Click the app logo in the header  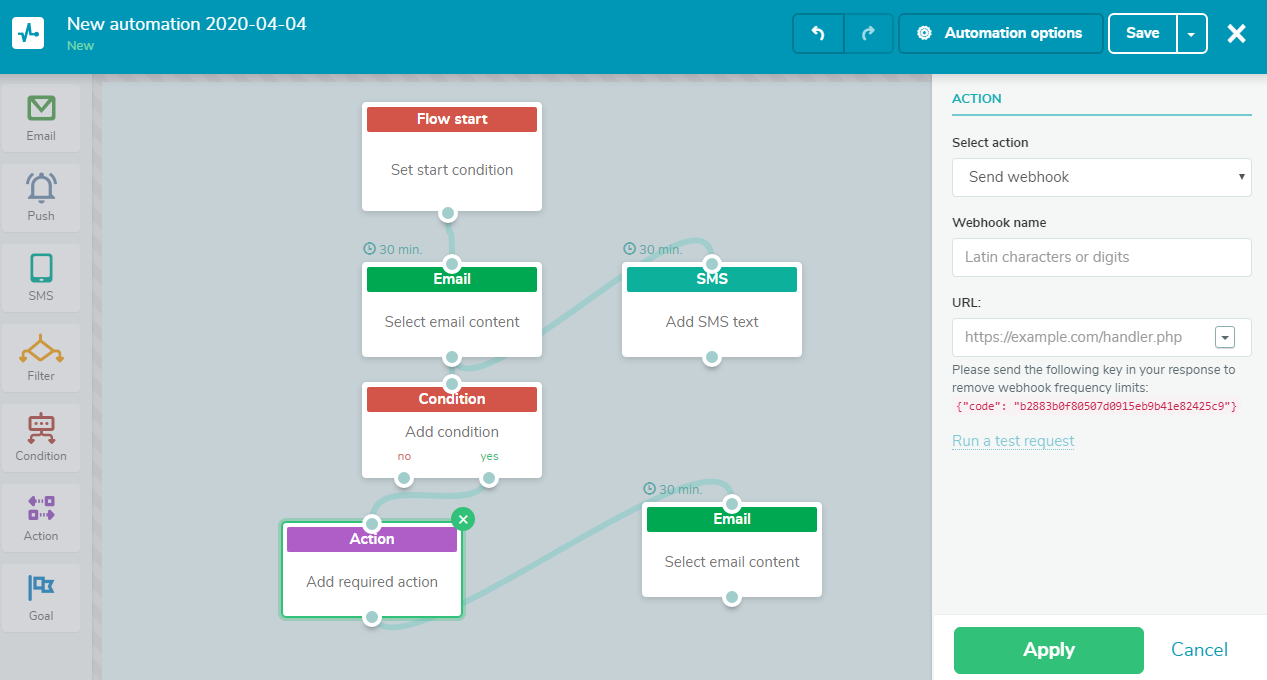(x=27, y=33)
